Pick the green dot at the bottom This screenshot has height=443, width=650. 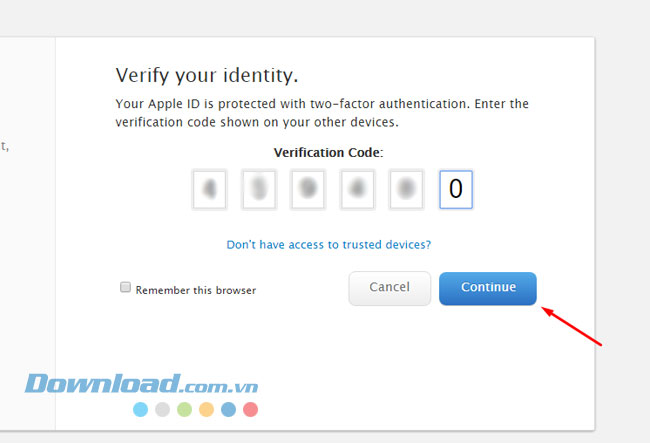(x=184, y=409)
